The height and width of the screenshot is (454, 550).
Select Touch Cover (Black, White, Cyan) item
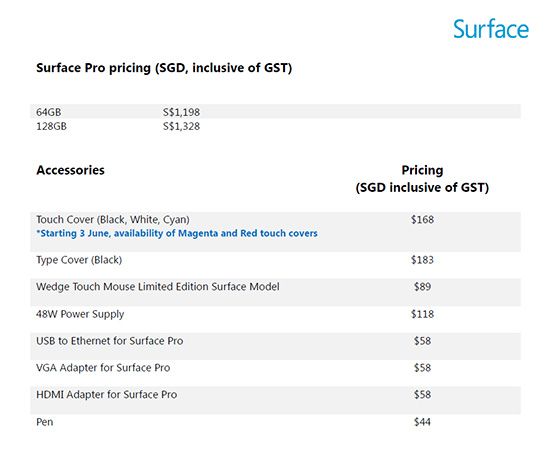pos(113,220)
